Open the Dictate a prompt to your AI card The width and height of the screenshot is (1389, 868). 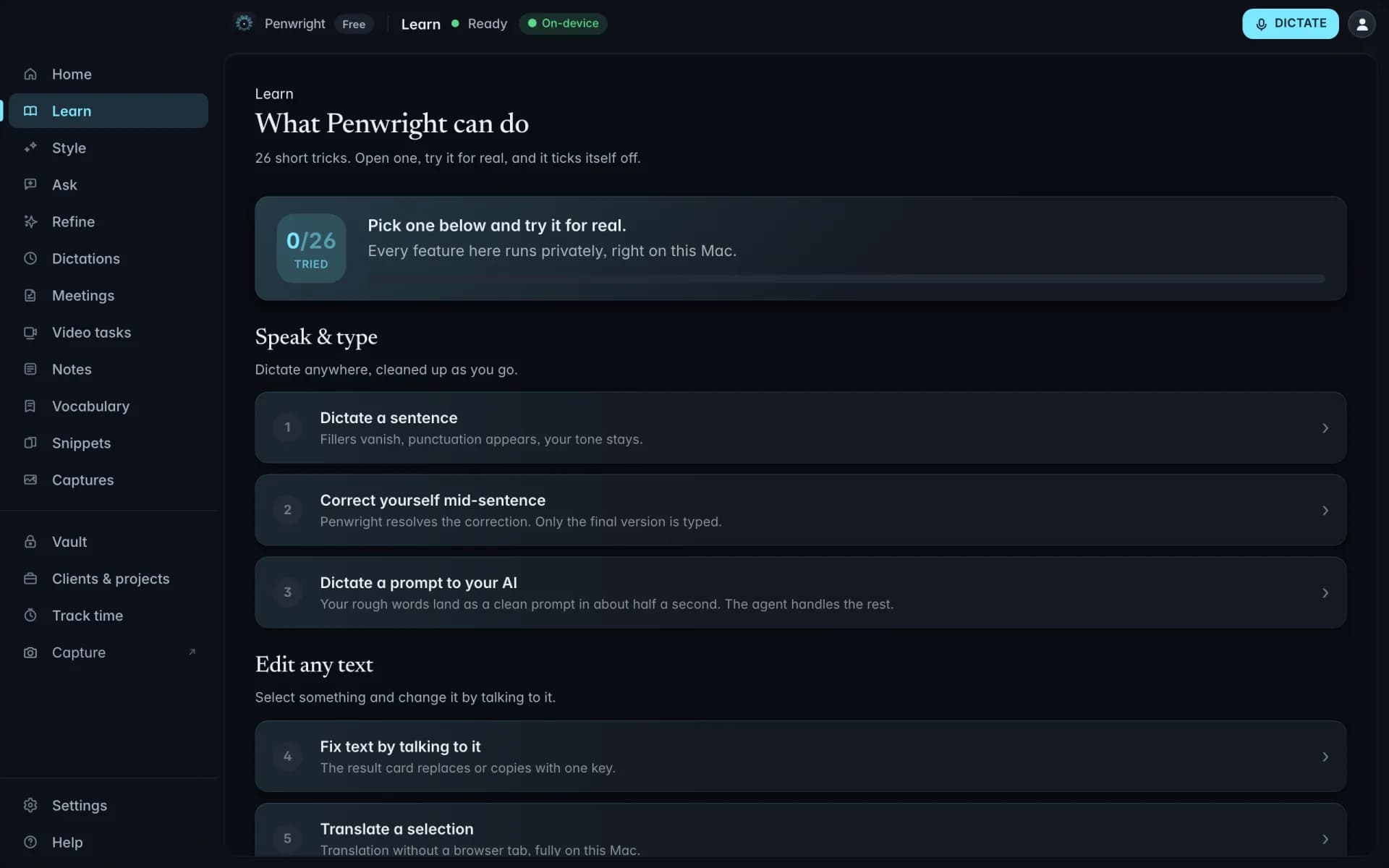[800, 592]
